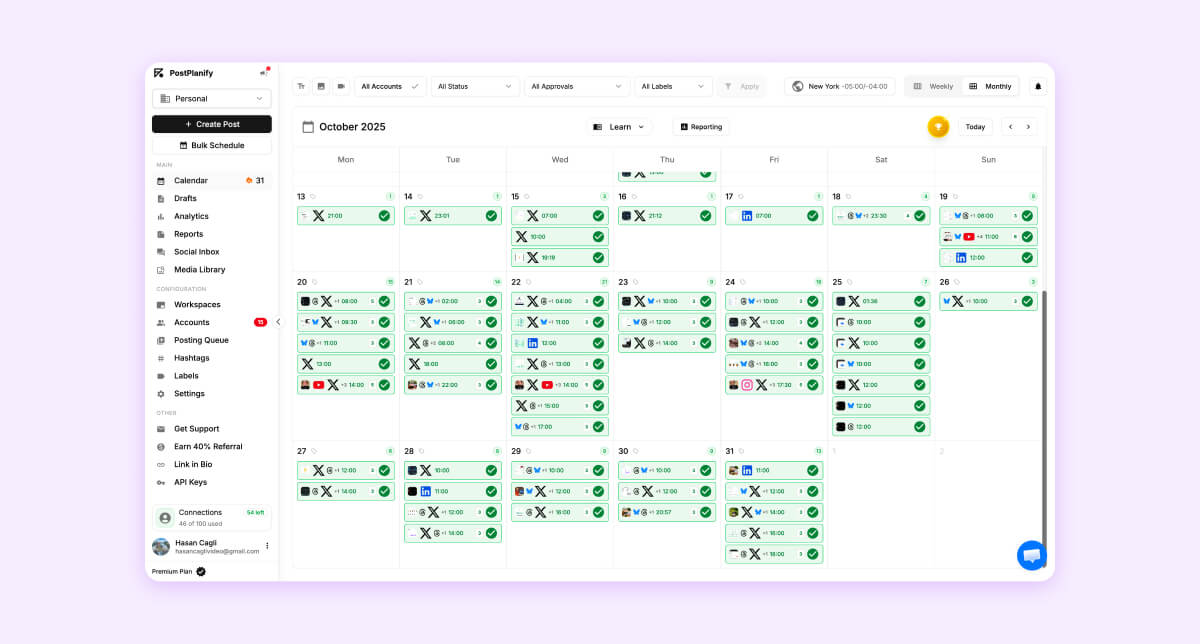The height and width of the screenshot is (644, 1200).
Task: Click the Apply filters button
Action: (742, 86)
